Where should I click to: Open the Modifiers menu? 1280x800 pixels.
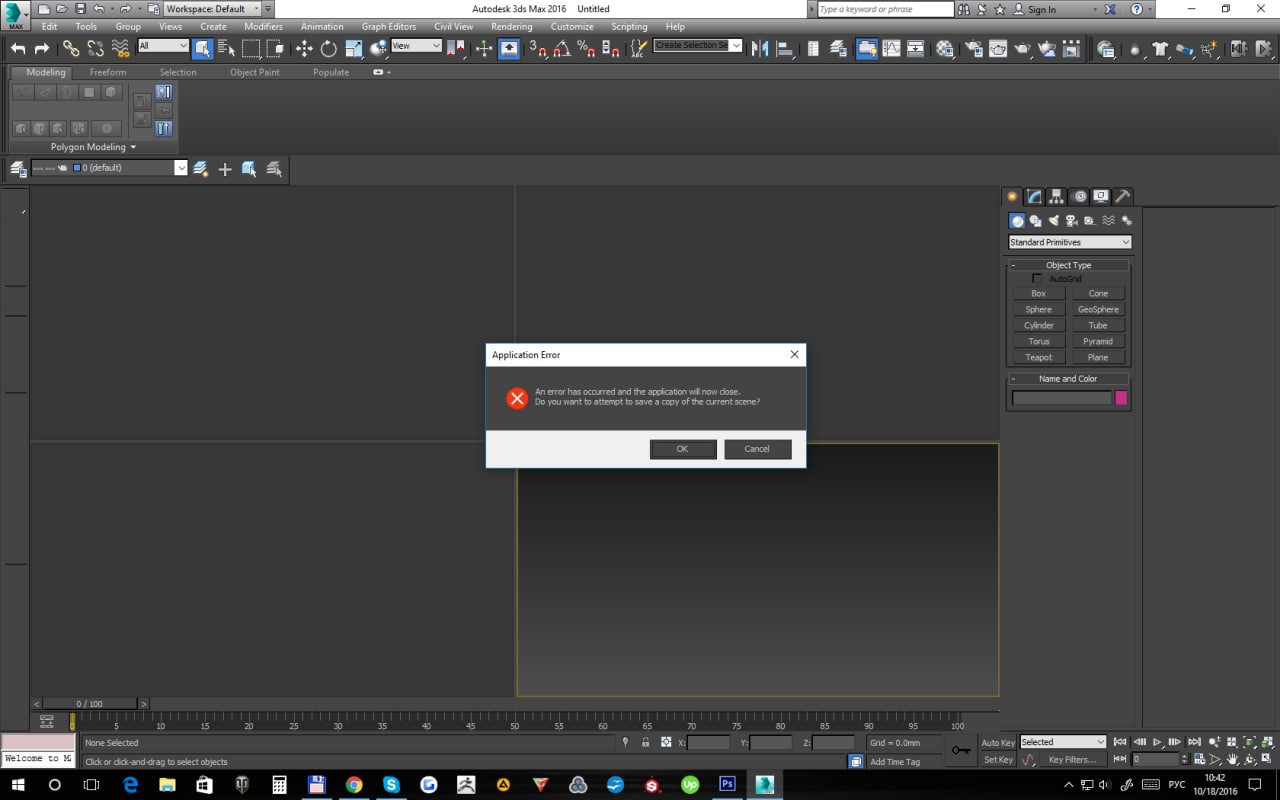click(x=263, y=27)
